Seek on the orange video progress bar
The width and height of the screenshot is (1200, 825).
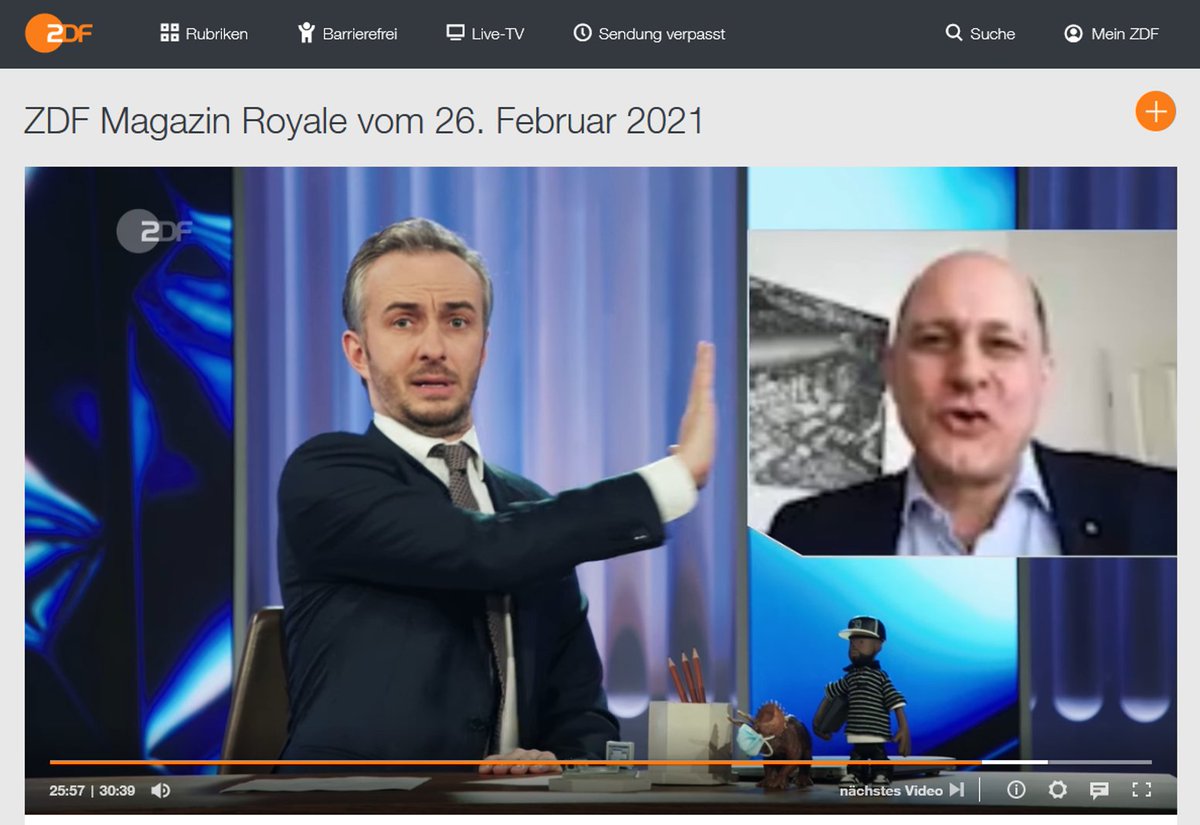[600, 762]
